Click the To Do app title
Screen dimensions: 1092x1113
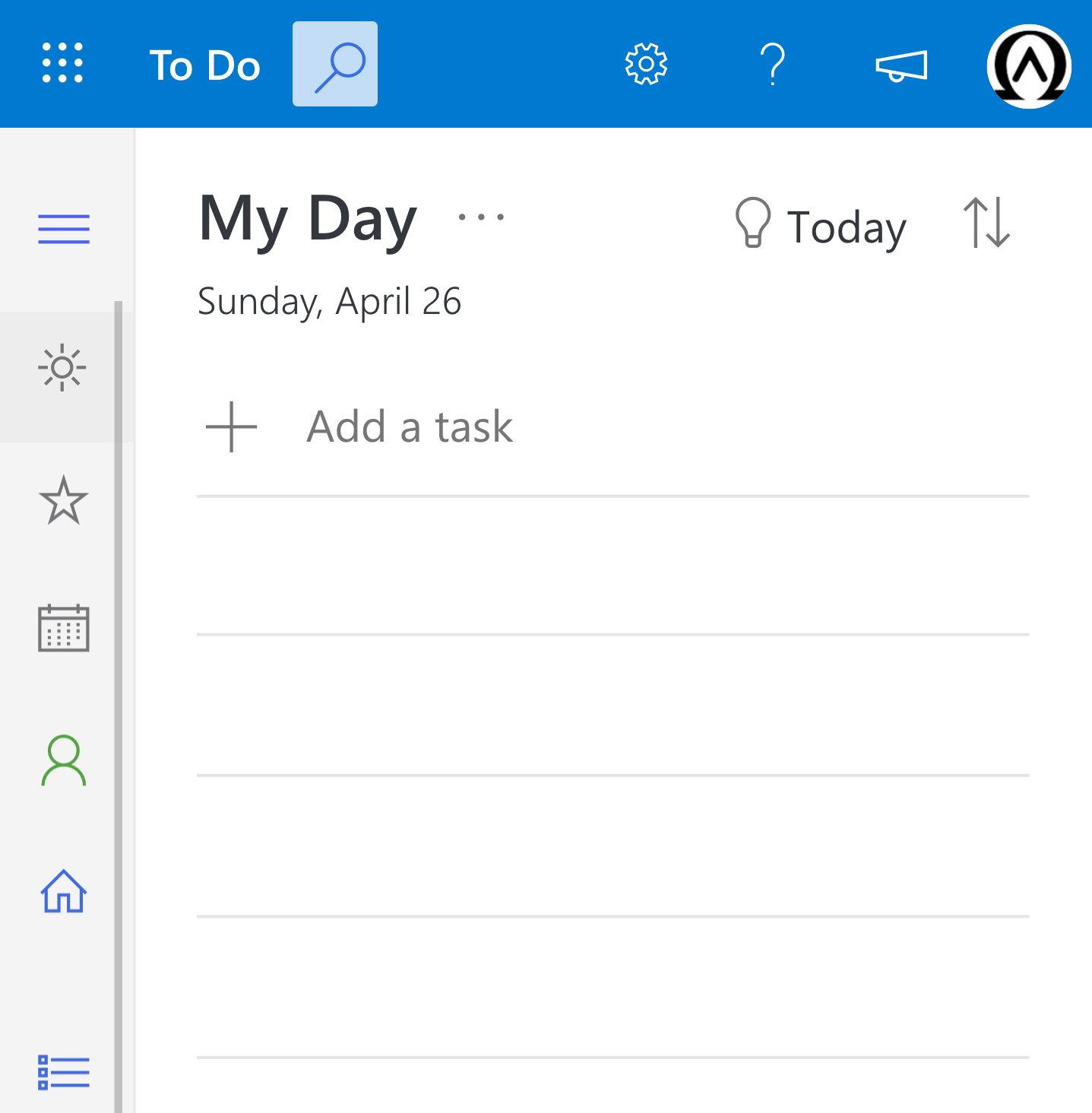pyautogui.click(x=204, y=65)
